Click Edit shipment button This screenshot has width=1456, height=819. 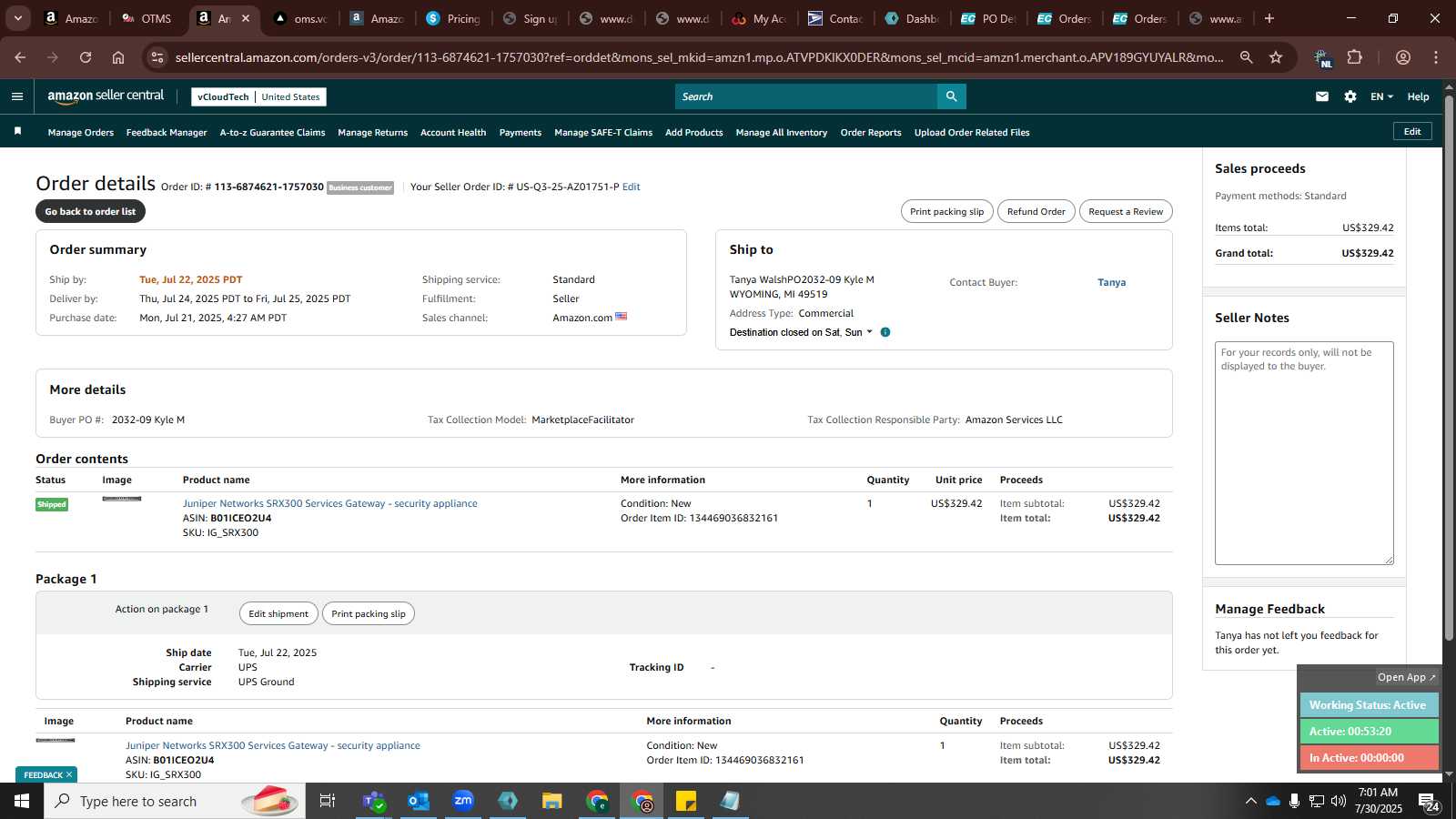coord(278,614)
